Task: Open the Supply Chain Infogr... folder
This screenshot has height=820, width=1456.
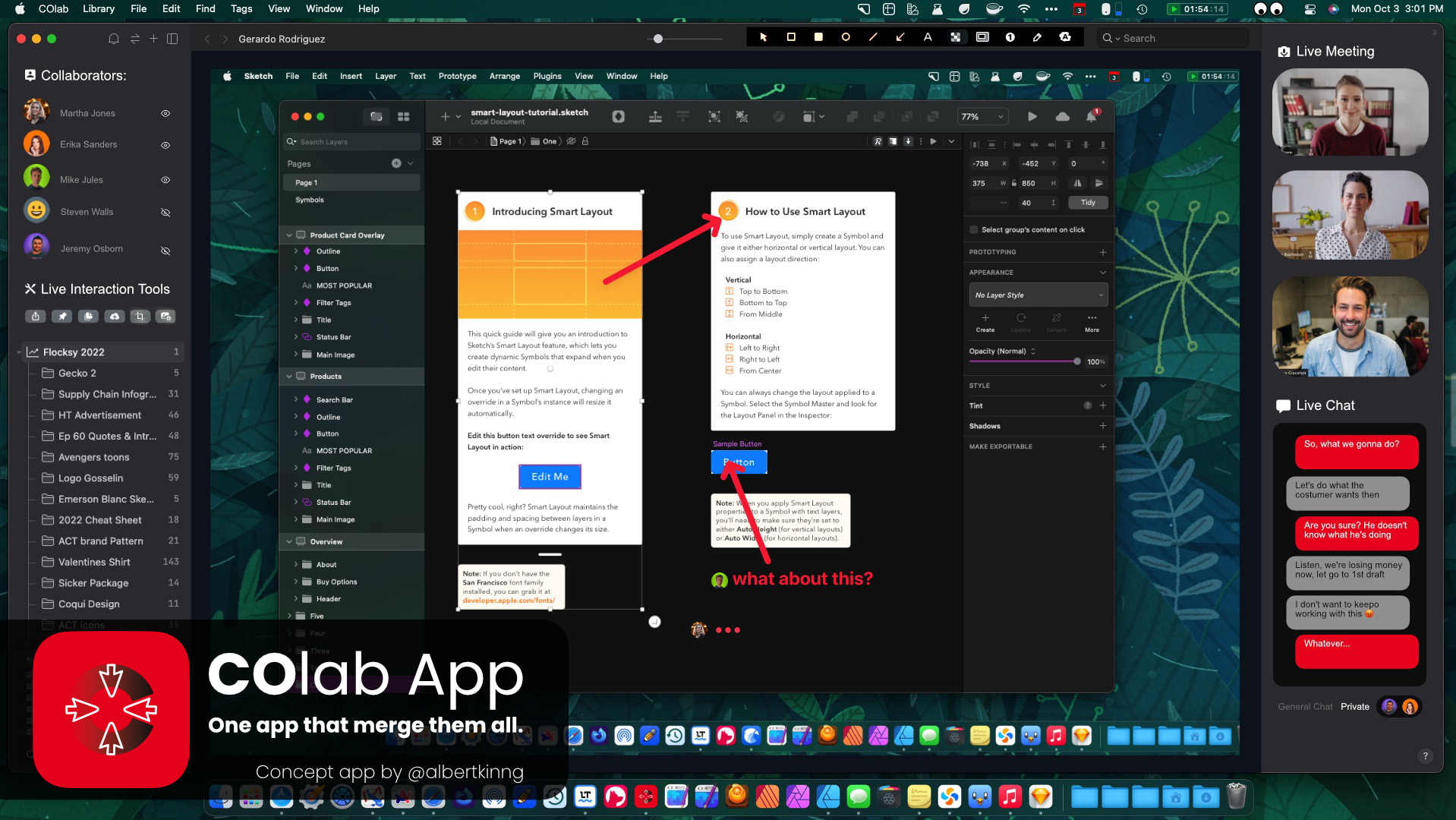Action: point(108,394)
